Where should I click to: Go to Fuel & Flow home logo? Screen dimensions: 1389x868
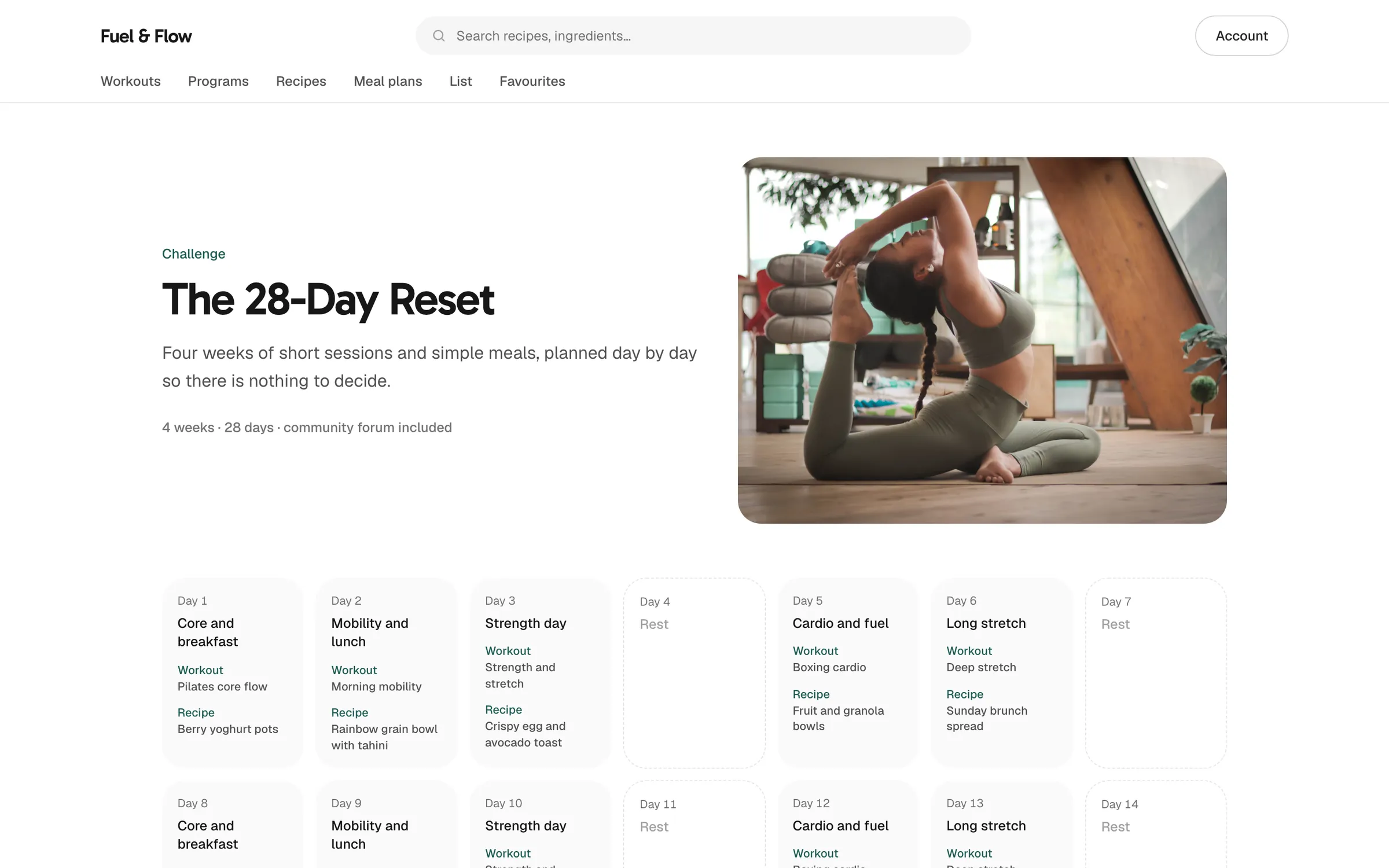tap(146, 36)
